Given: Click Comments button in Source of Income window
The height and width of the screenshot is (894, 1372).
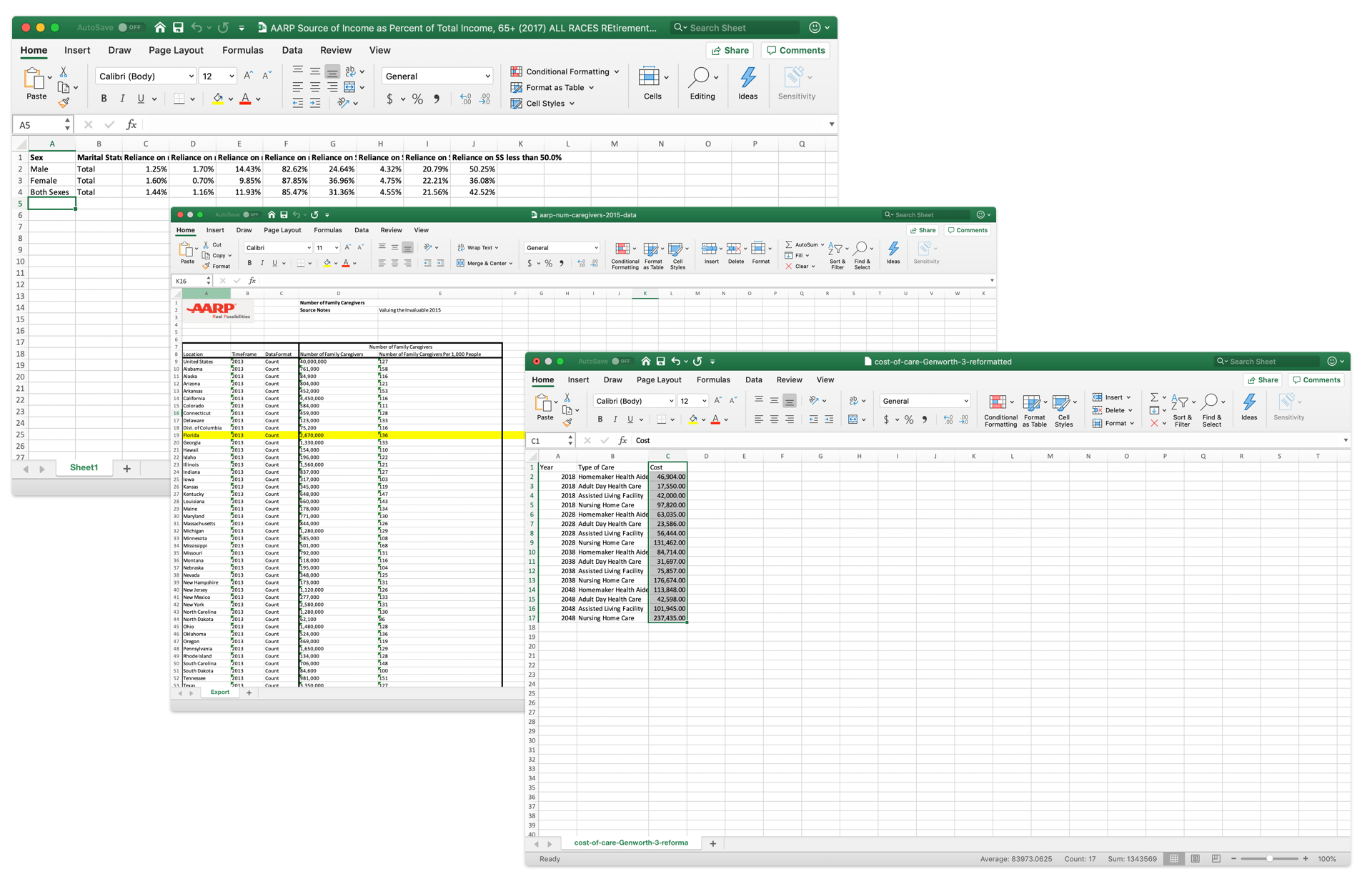Looking at the screenshot, I should 795,50.
